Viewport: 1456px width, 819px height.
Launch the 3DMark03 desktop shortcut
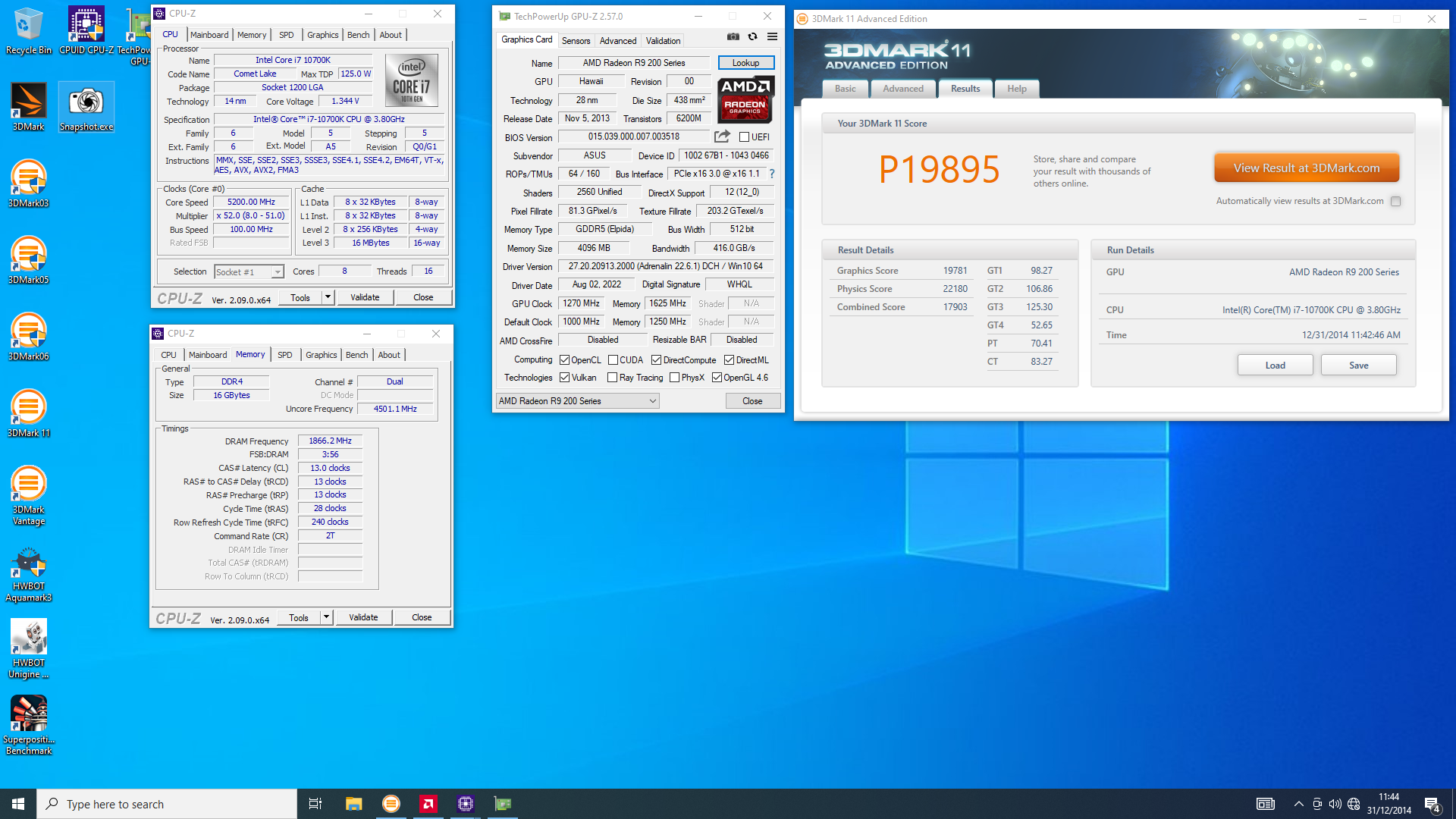pos(28,184)
